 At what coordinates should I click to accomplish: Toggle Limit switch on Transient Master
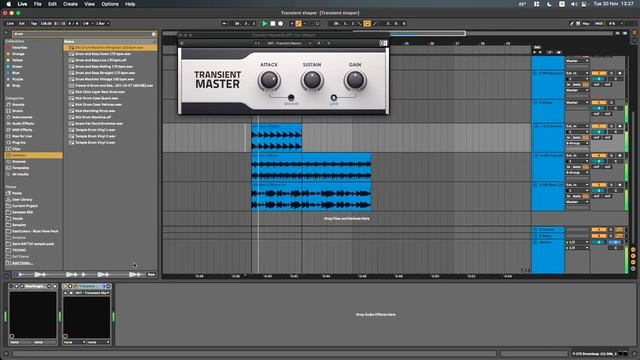[333, 98]
